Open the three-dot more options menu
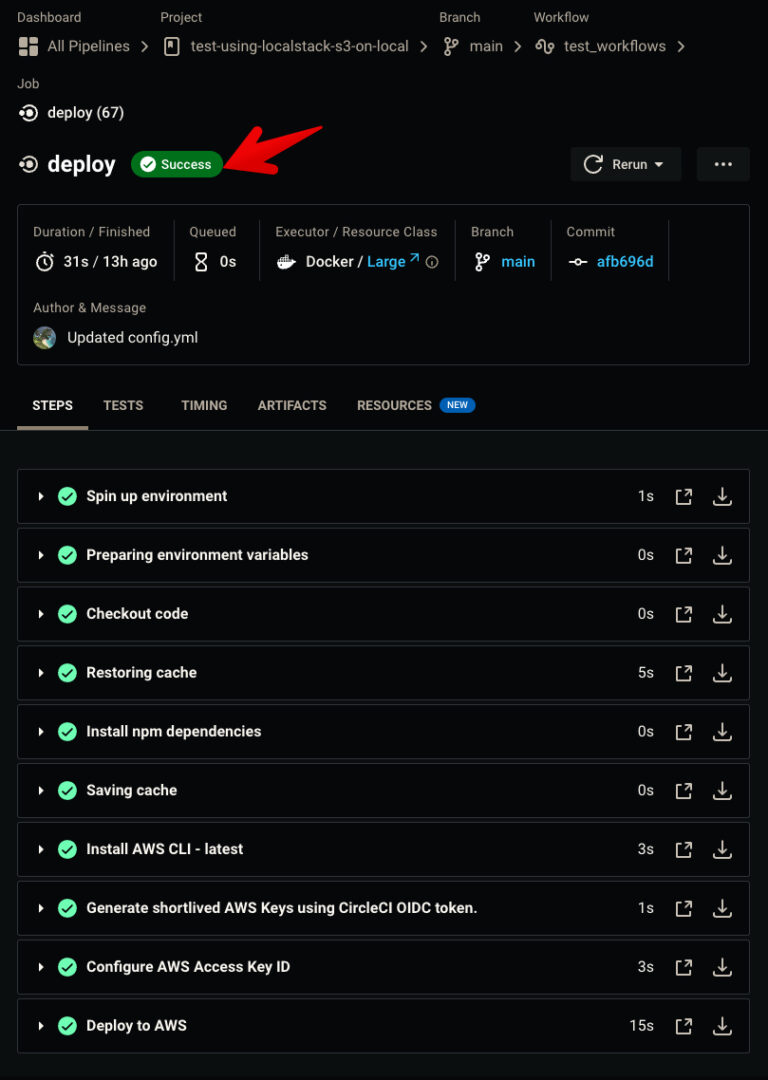This screenshot has height=1080, width=768. tap(725, 164)
